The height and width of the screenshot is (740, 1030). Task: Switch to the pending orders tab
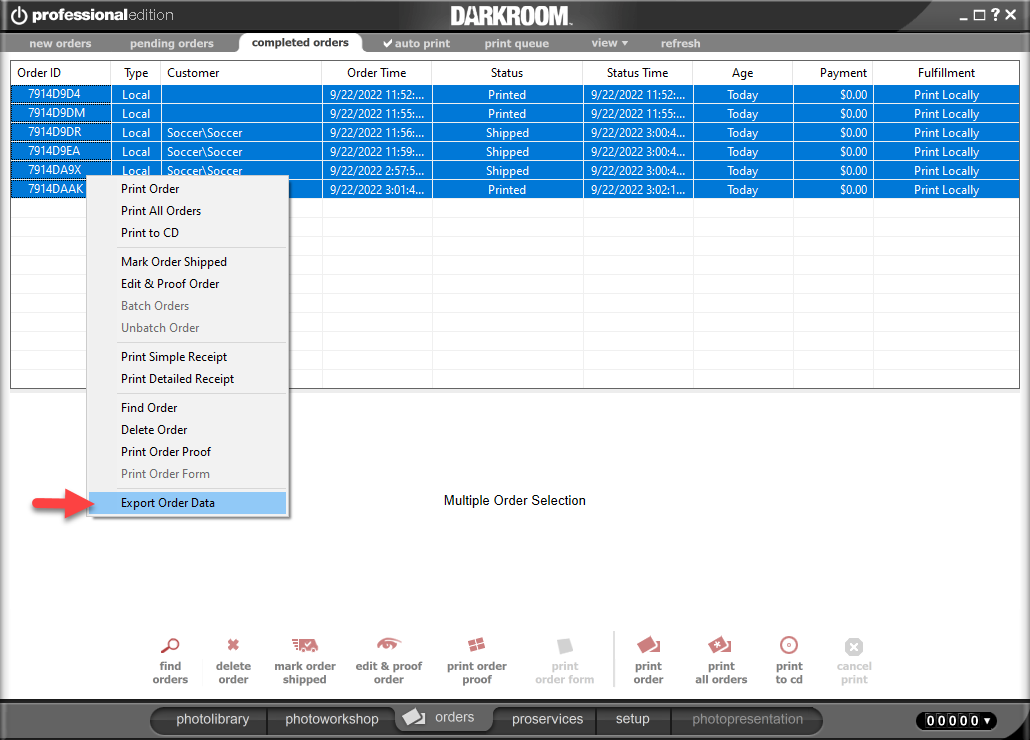pyautogui.click(x=171, y=43)
